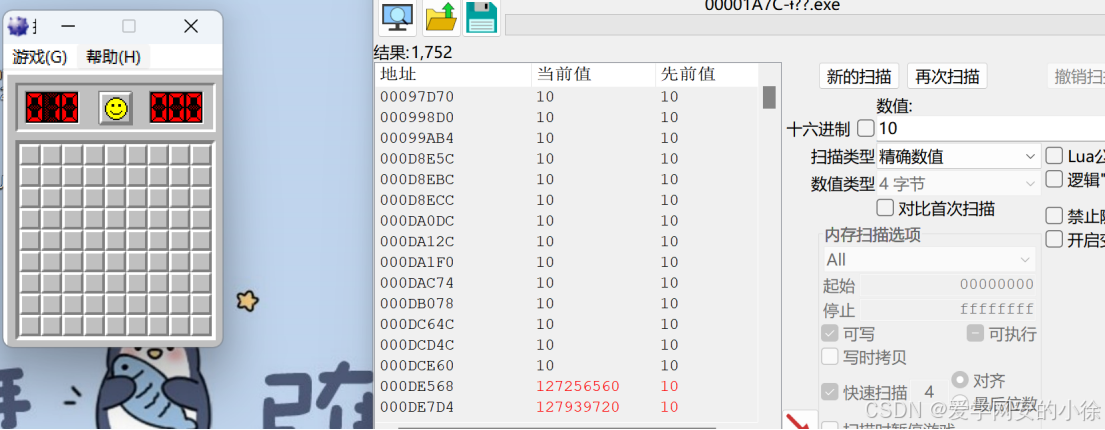Click Minesweeper title bar app icon
This screenshot has width=1105, height=430.
(x=18, y=27)
